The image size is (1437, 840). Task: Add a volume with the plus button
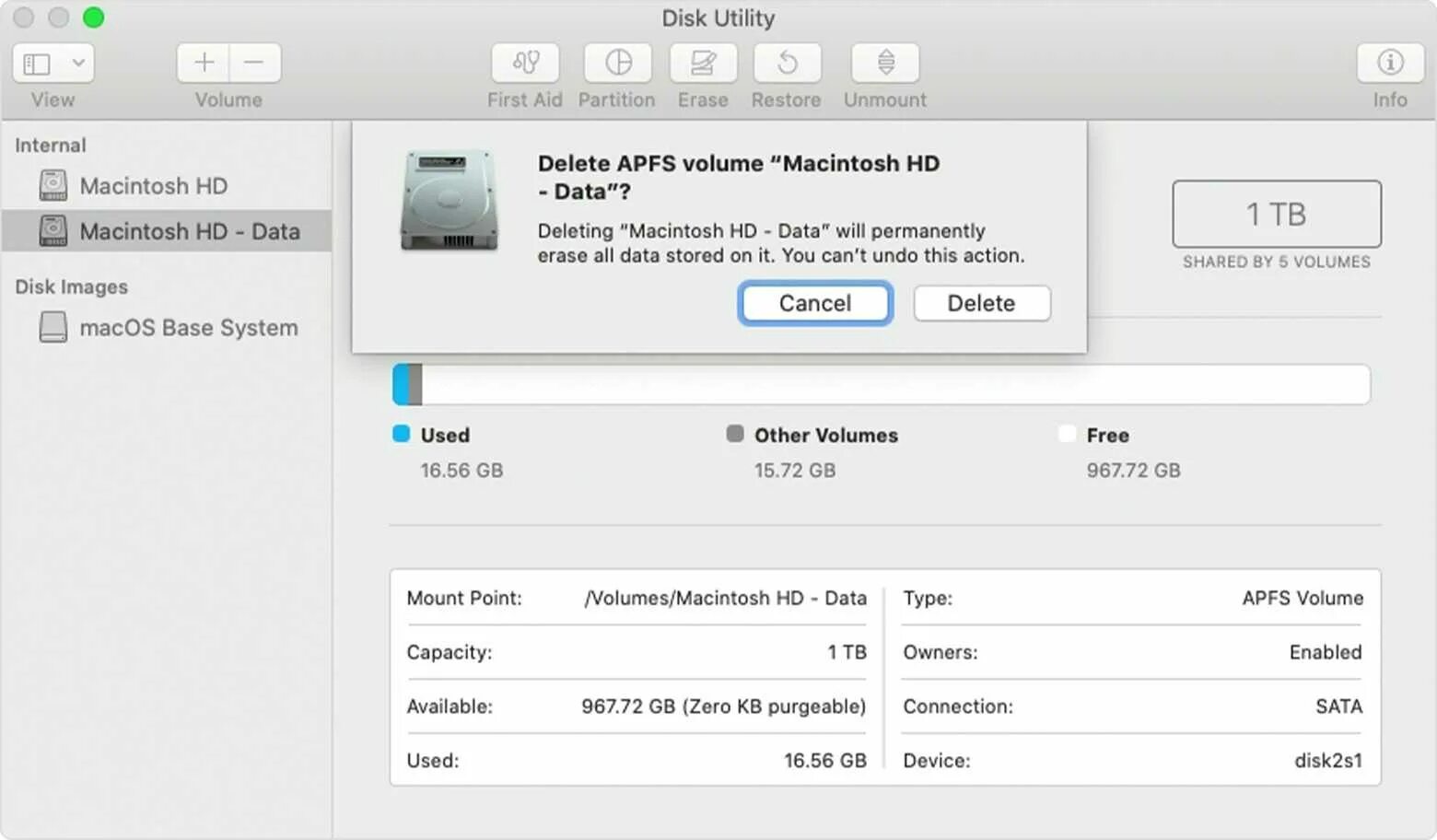204,63
